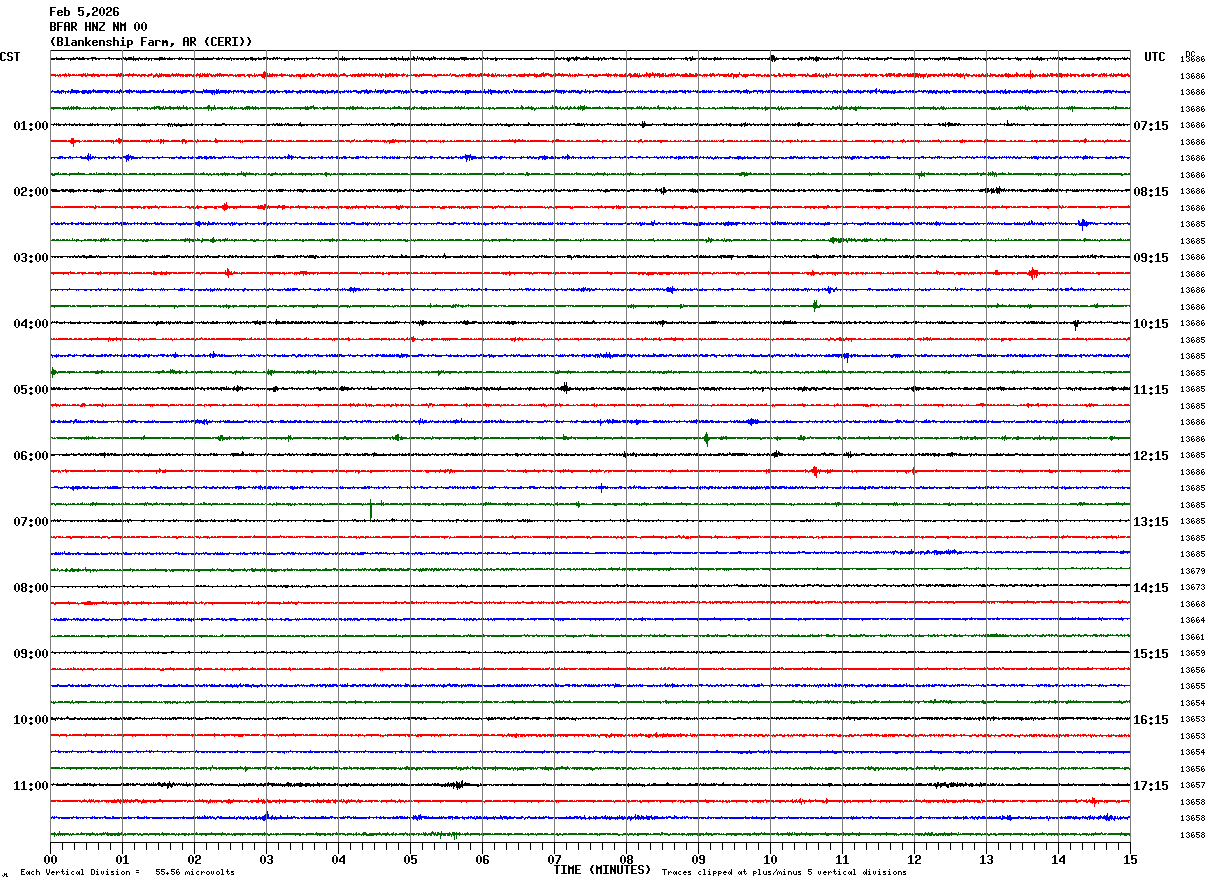Click the 'Traces clipped at plus/minus 5 vertical divisions' note
Screen dimensions: 1210x886
point(784,872)
